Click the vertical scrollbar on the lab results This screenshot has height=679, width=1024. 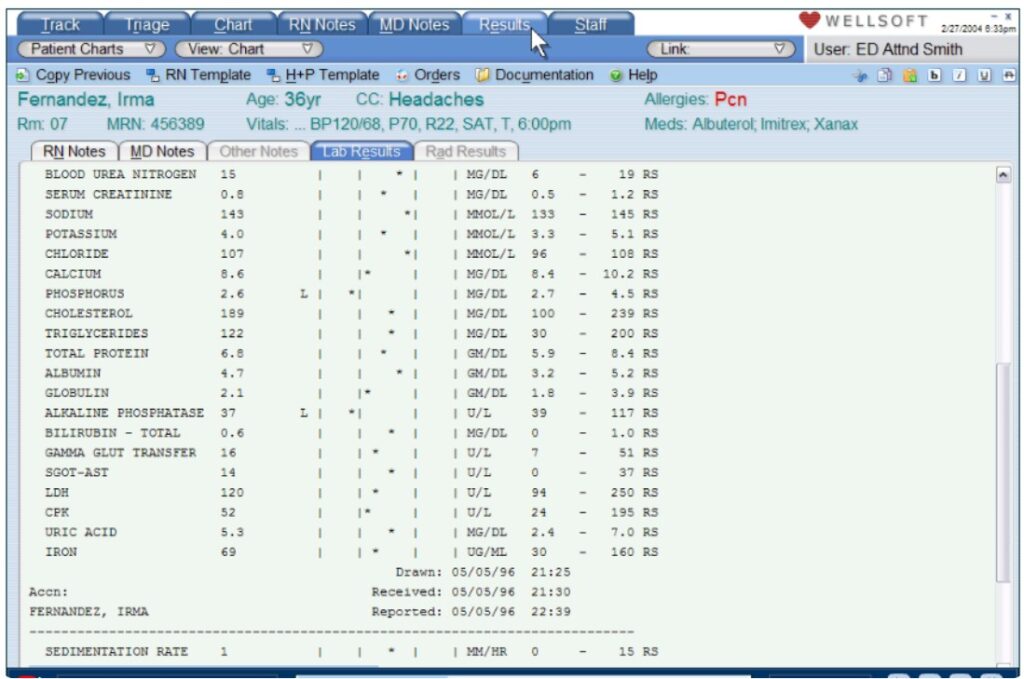(x=1005, y=400)
